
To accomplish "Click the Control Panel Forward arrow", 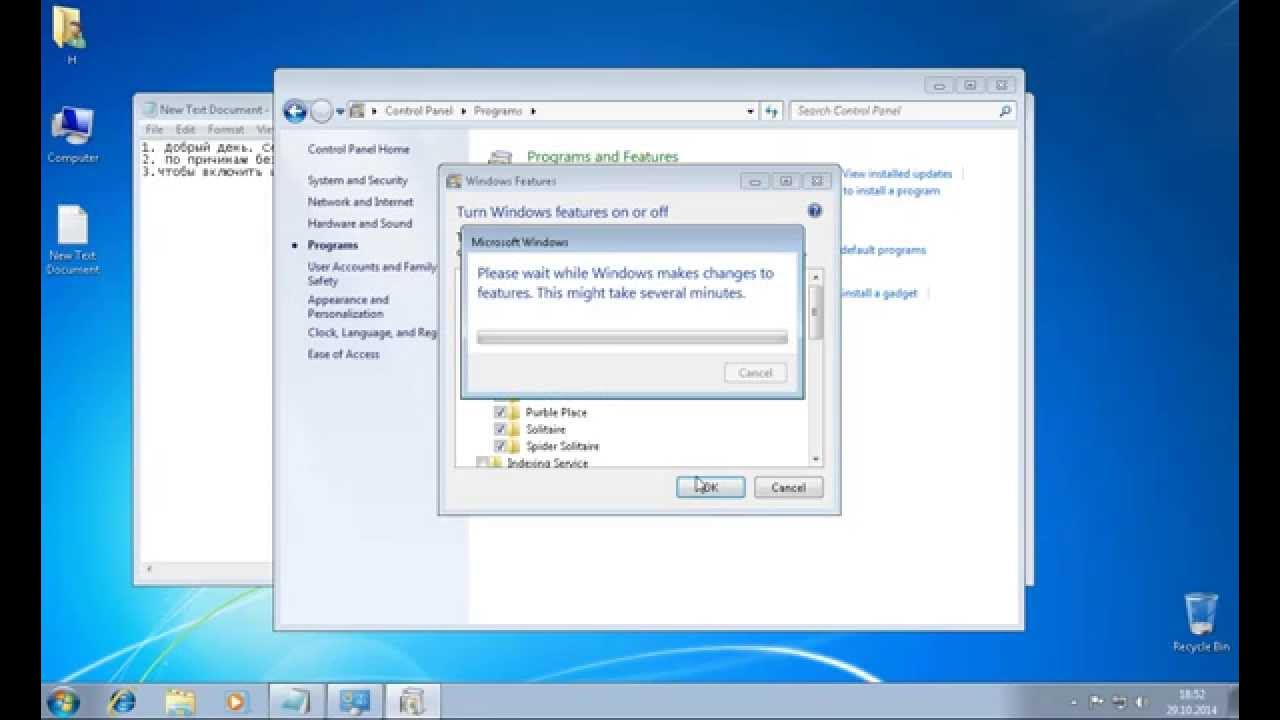I will pyautogui.click(x=321, y=111).
